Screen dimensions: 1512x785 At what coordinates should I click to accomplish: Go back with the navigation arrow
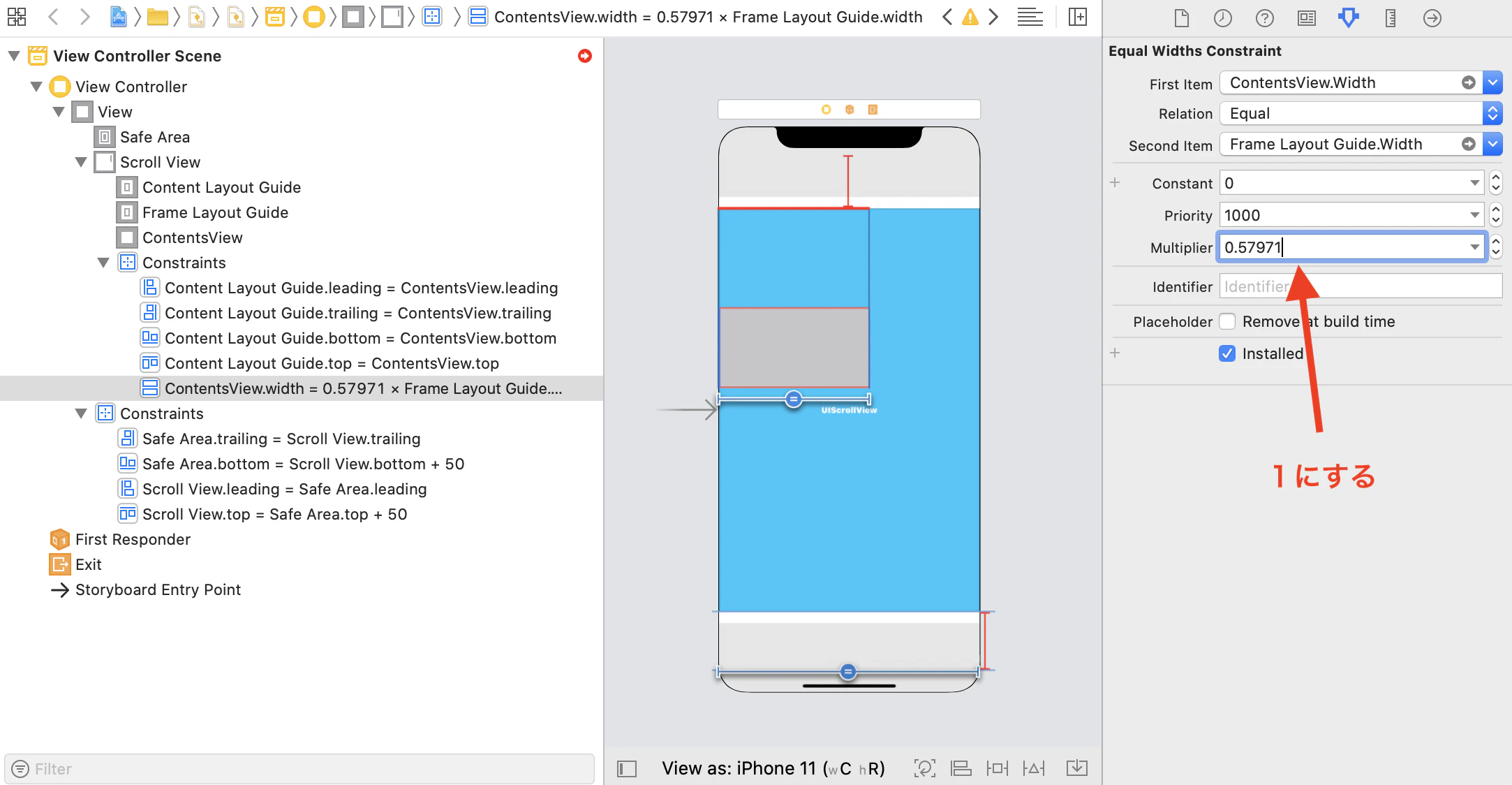tap(54, 17)
